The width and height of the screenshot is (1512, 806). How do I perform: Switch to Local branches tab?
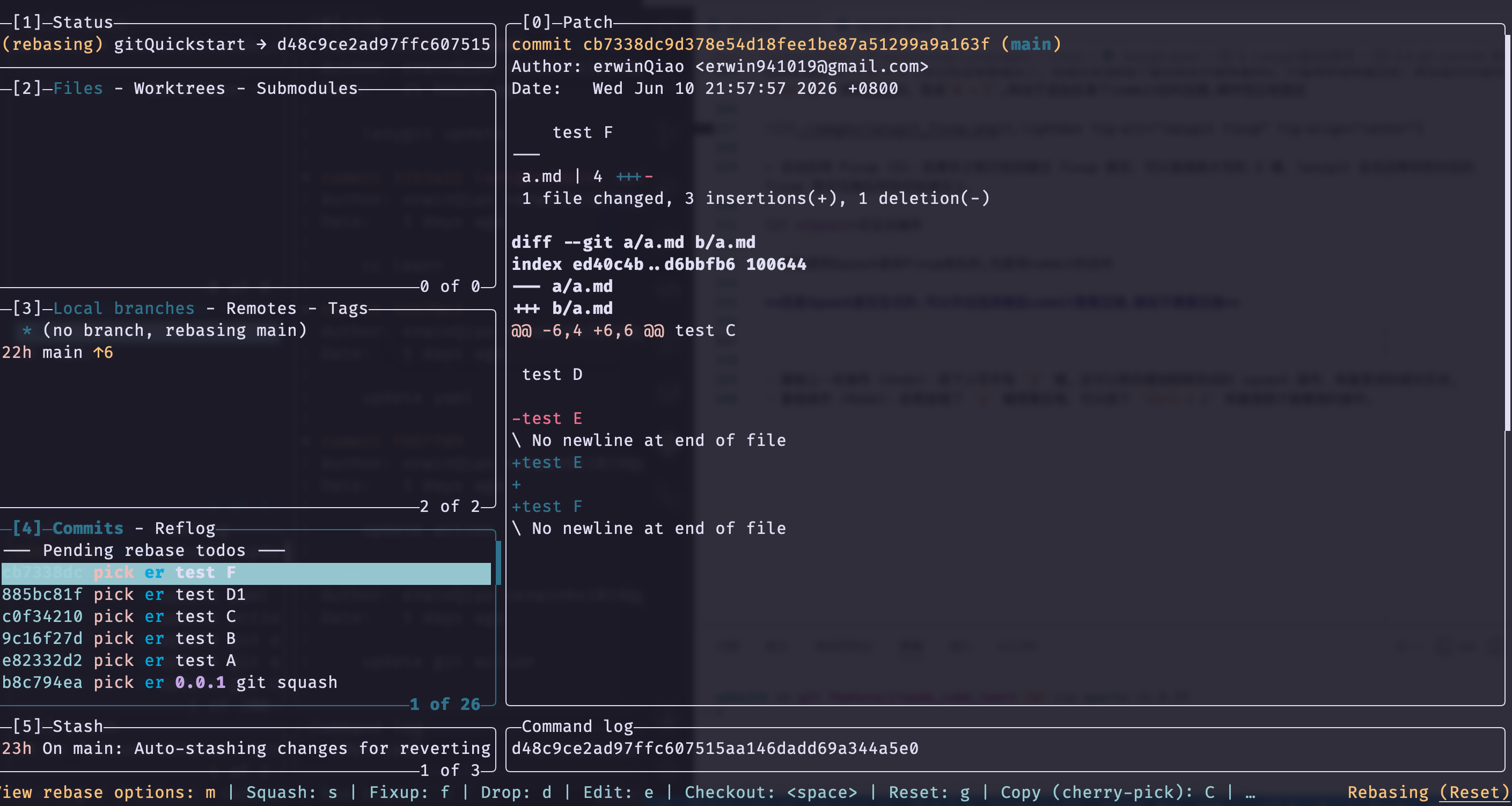tap(123, 309)
